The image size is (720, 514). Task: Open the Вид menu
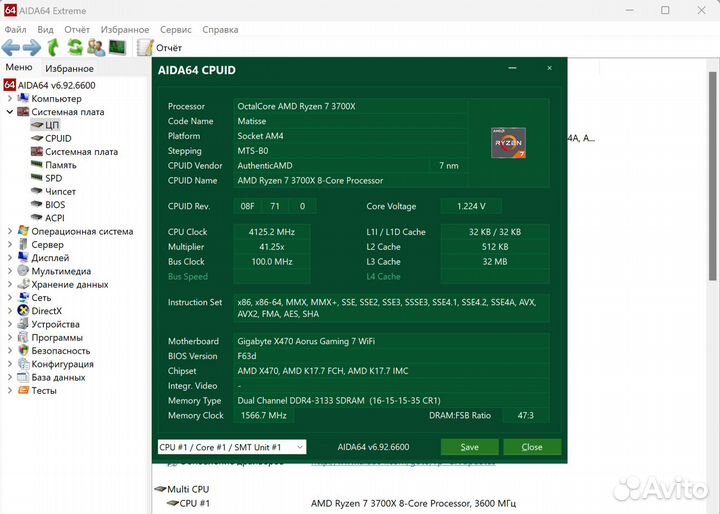tap(45, 29)
